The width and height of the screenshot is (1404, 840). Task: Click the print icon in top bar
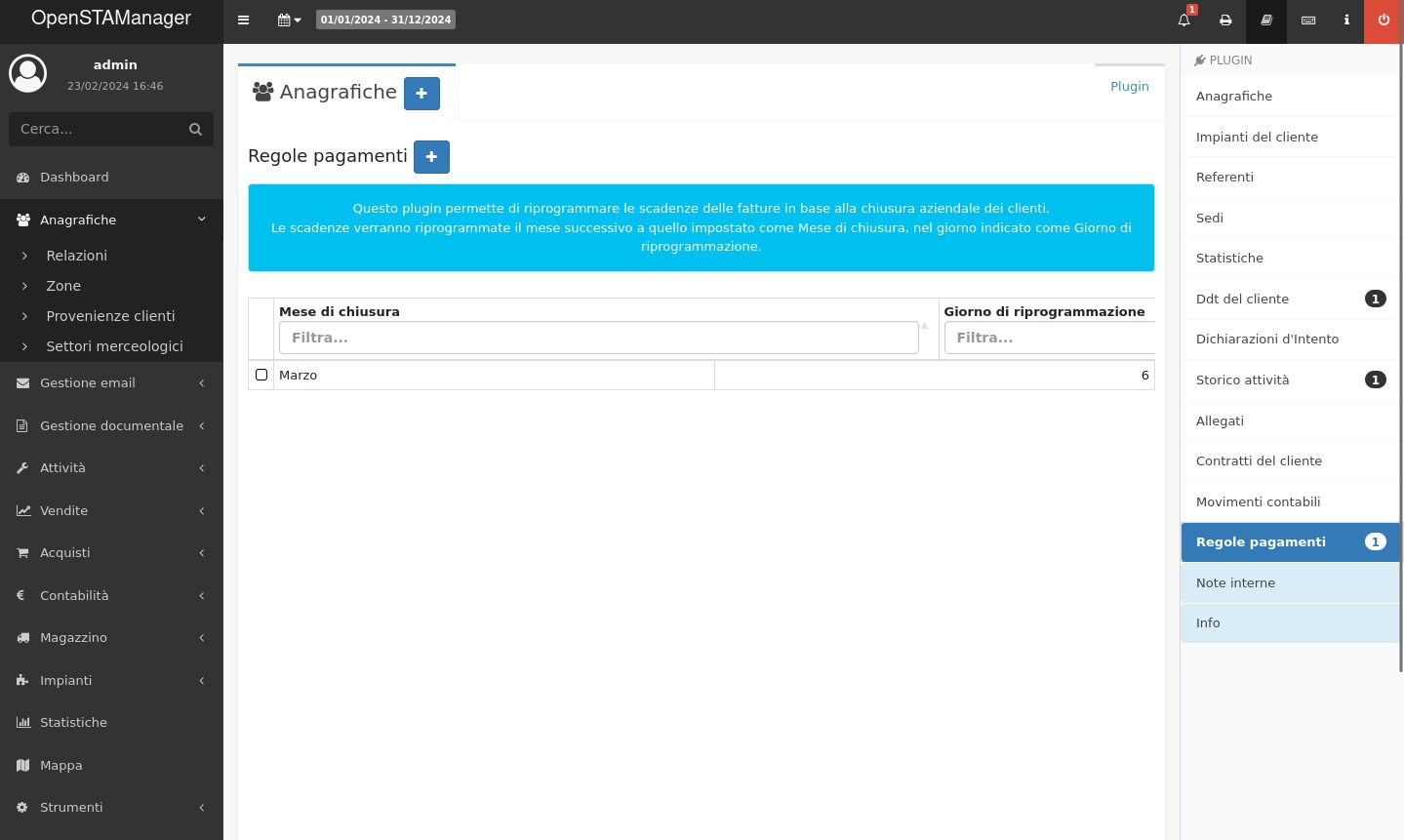[1225, 20]
